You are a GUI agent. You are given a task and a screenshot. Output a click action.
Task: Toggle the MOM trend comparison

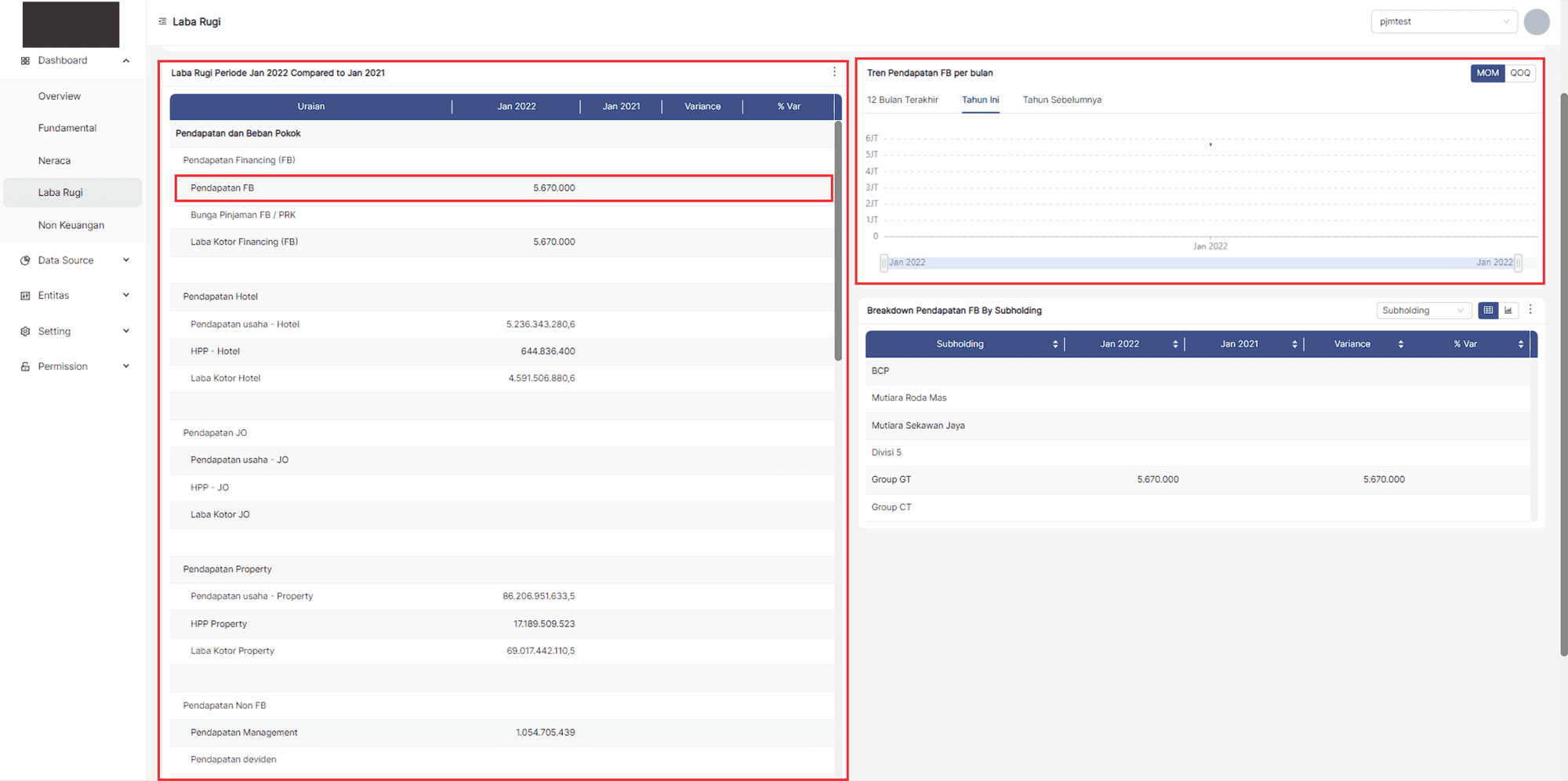pos(1487,73)
